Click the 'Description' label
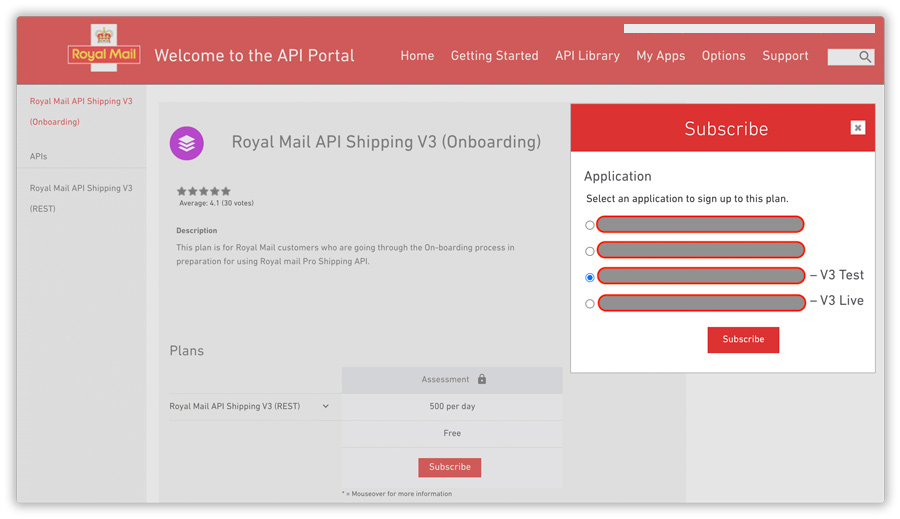The height and width of the screenshot is (519, 900). 196,230
